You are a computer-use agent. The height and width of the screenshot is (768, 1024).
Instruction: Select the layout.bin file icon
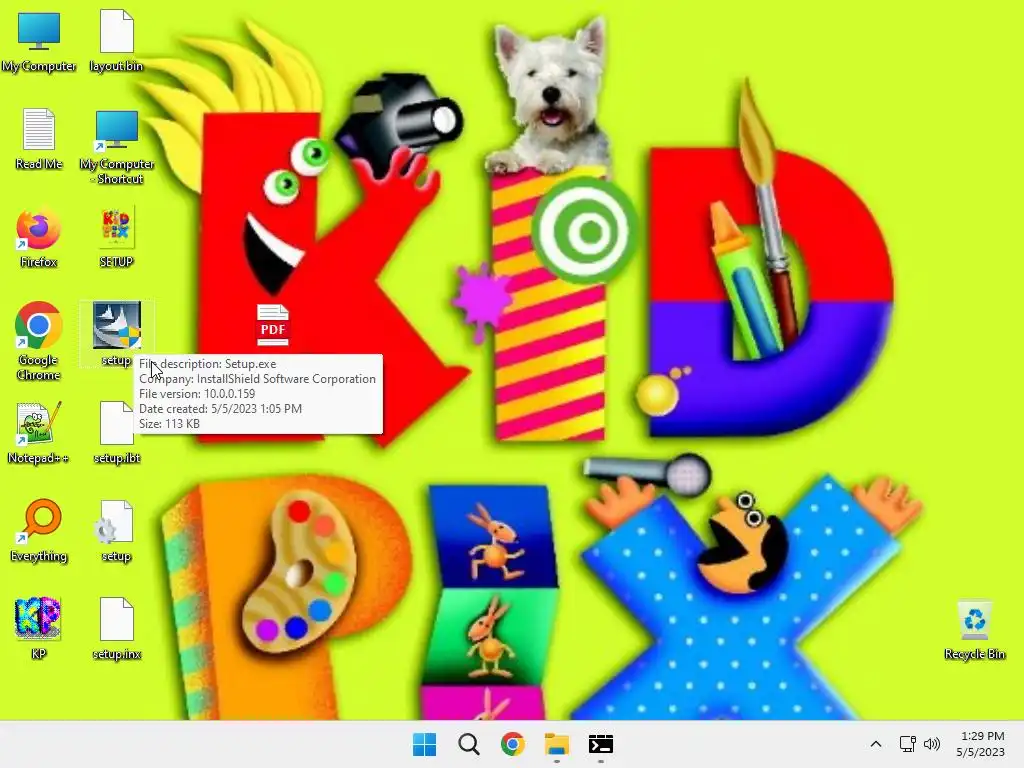tap(116, 40)
